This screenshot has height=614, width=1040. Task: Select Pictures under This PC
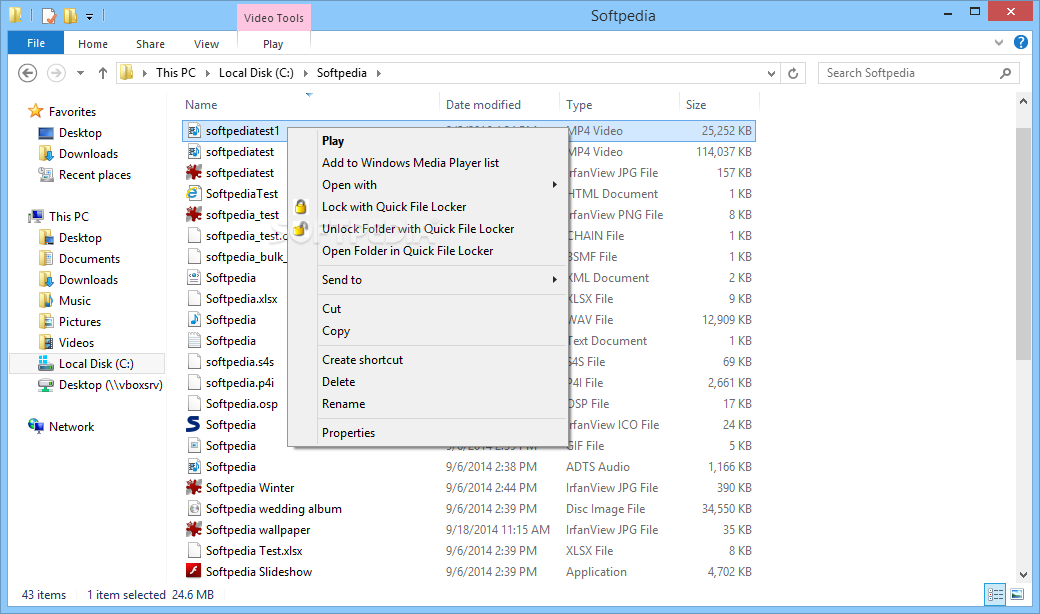(x=80, y=322)
